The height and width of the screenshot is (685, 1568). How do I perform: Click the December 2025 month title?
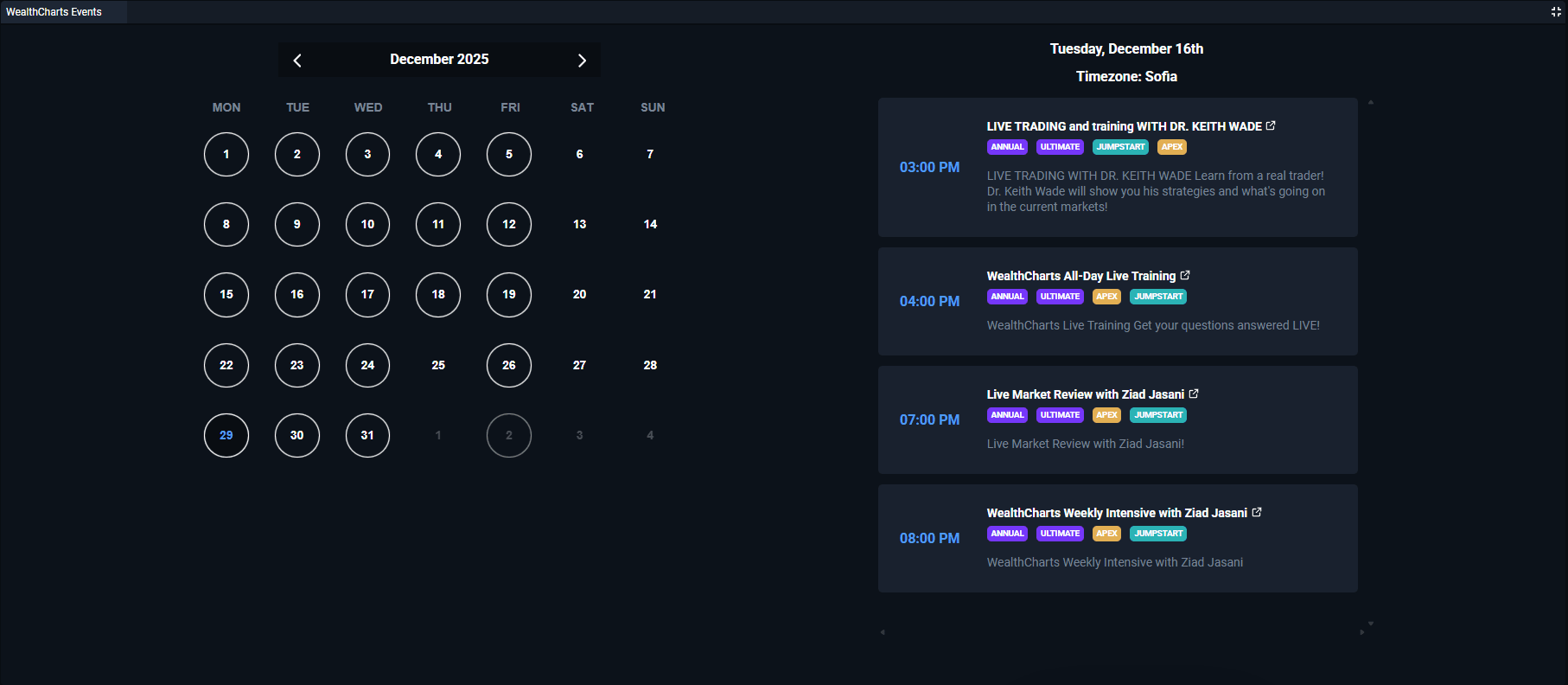(439, 59)
